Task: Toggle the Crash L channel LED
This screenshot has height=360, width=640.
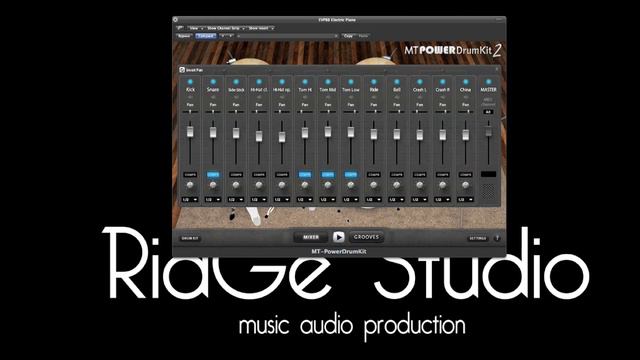Action: coord(420,82)
